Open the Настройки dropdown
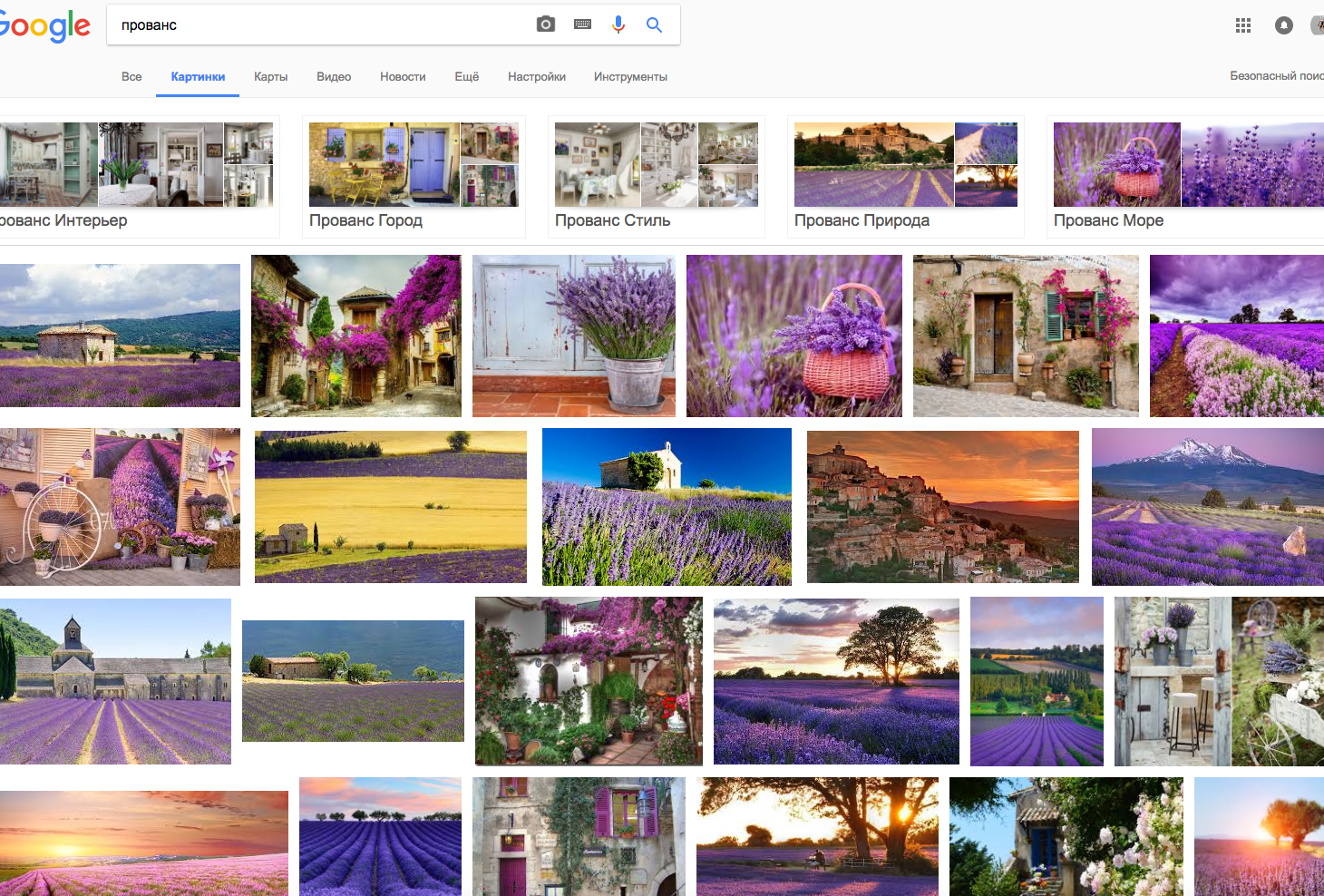 (537, 77)
